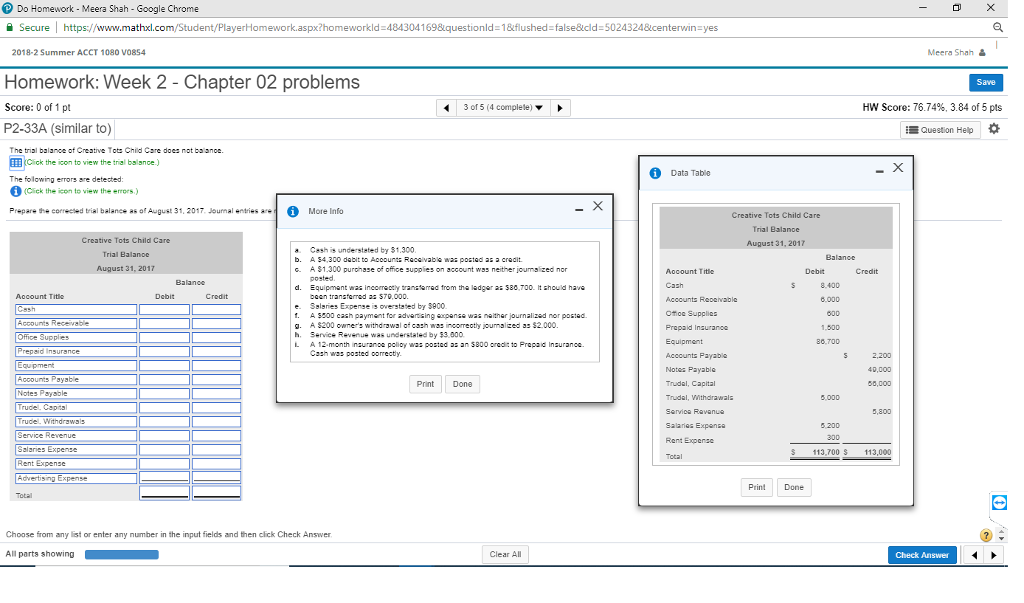Click the Accounts Receivable account title field
Image resolution: width=1024 pixels, height=603 pixels.
click(76, 323)
